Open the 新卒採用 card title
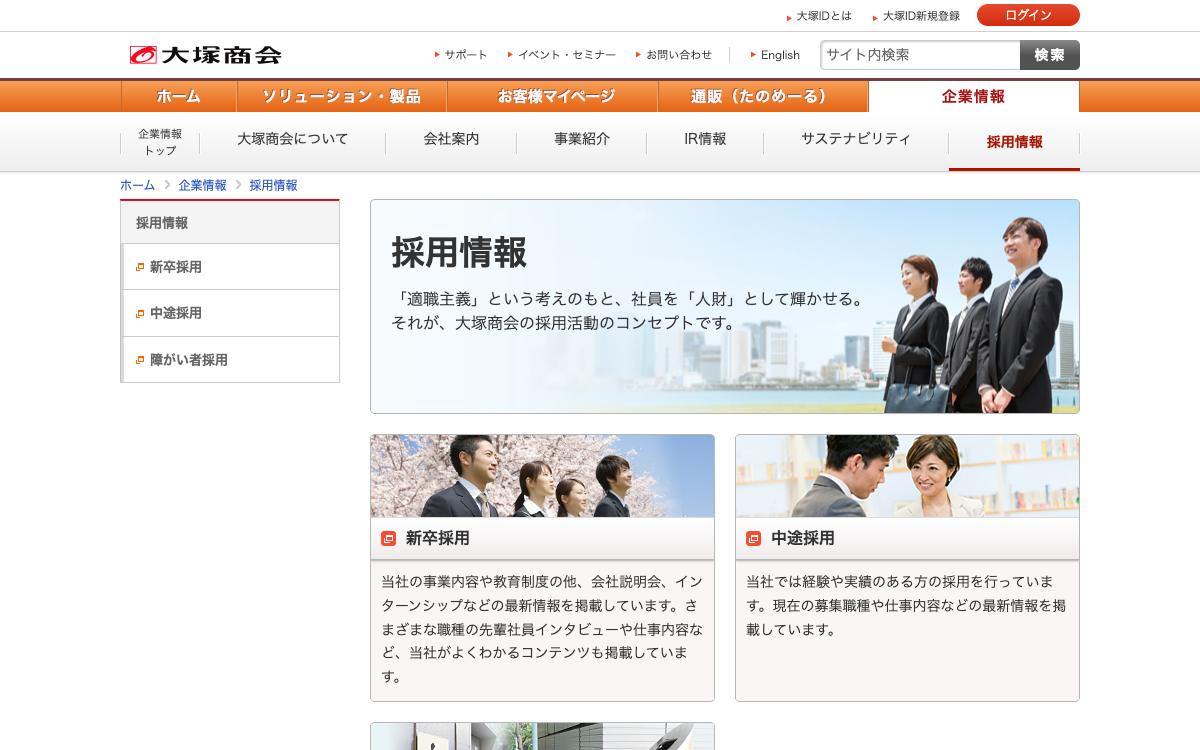The image size is (1200, 750). pos(438,538)
